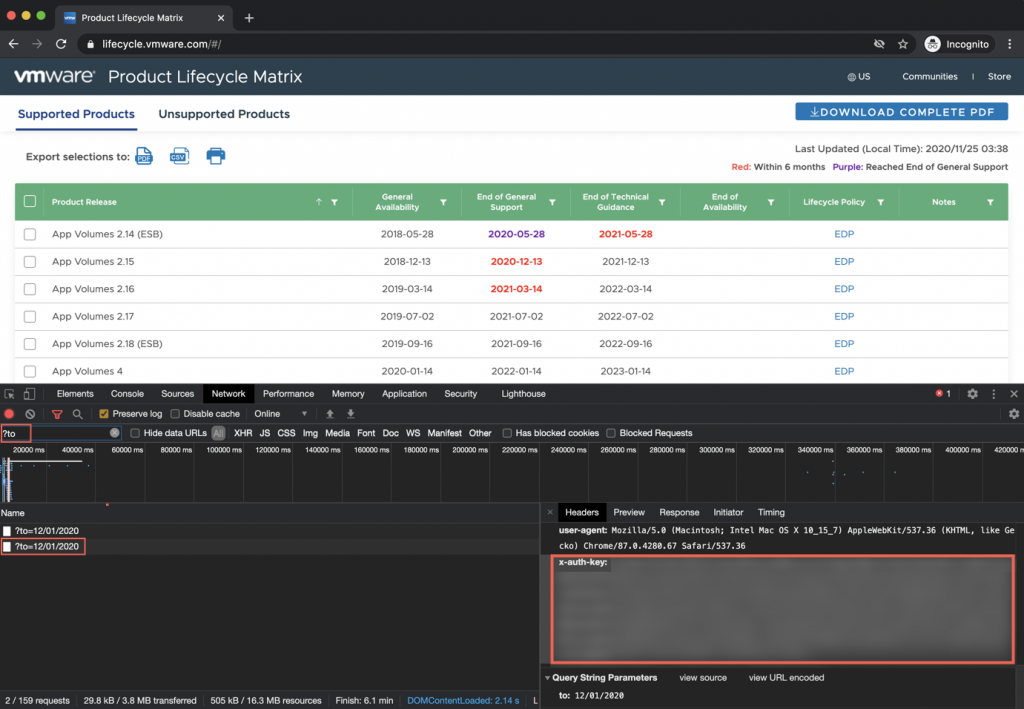Click the third-party cookie blocked eye icon

(x=879, y=44)
